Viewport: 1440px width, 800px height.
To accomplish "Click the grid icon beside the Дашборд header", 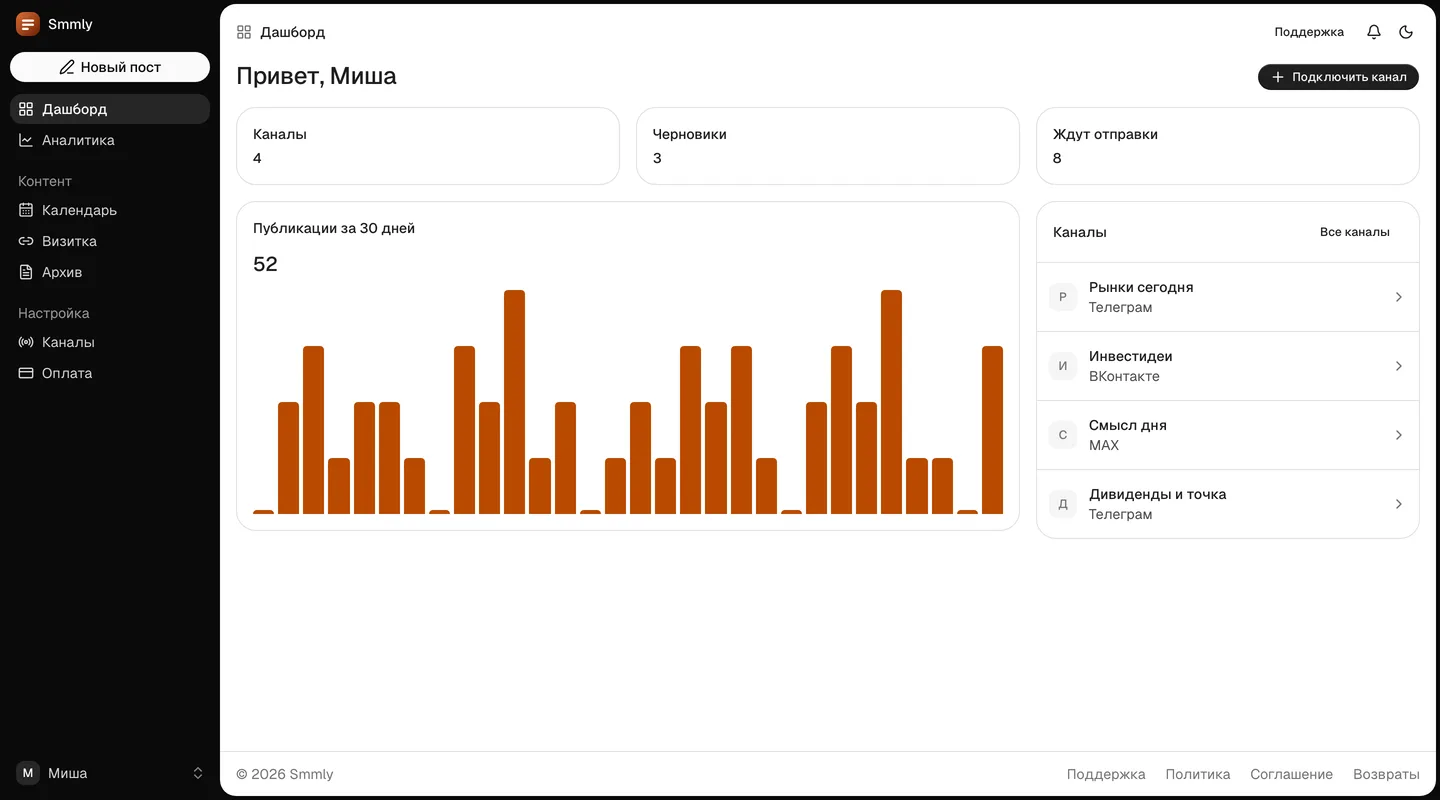I will coord(244,32).
